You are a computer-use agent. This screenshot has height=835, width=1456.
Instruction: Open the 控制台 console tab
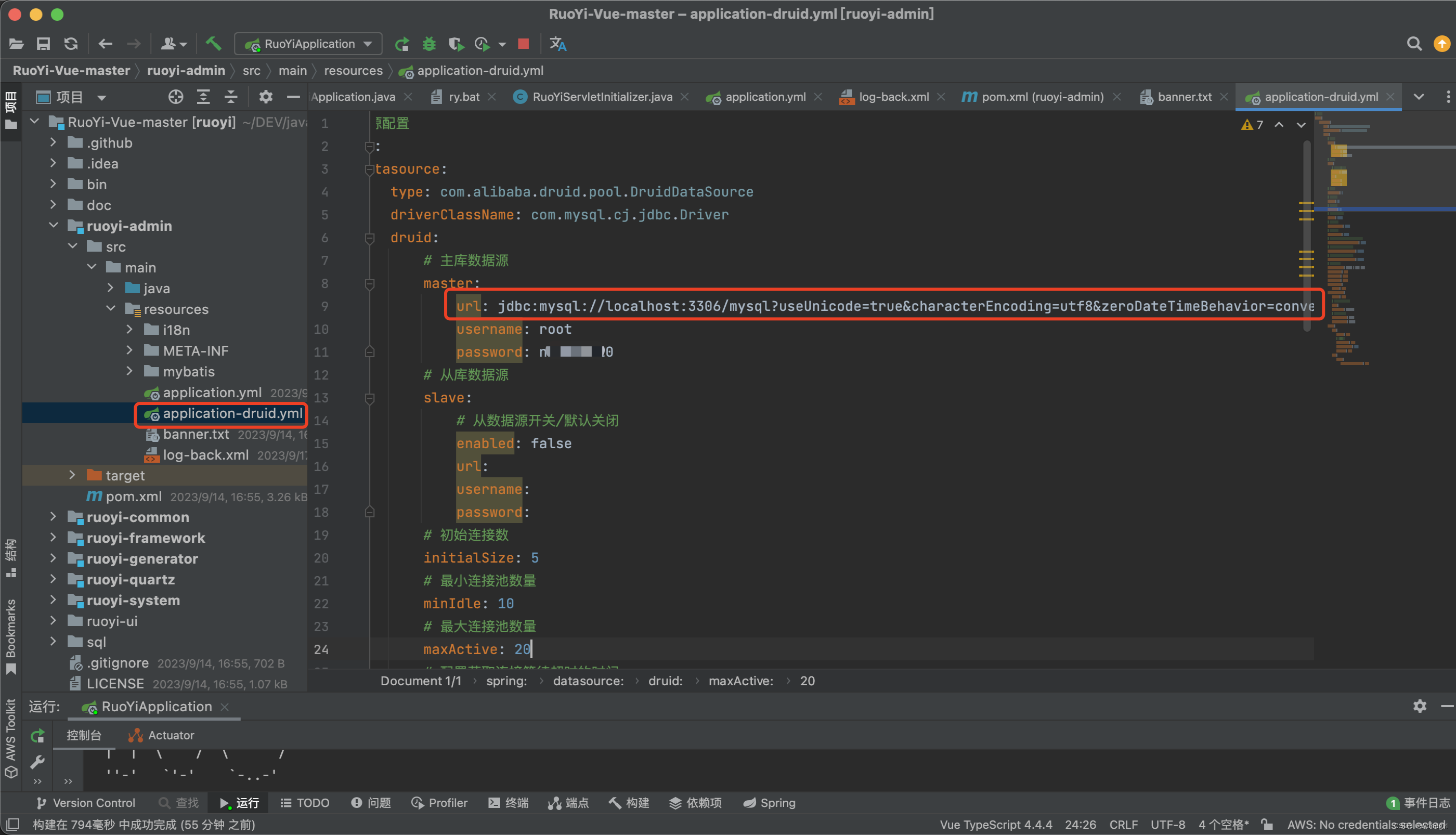[x=84, y=735]
